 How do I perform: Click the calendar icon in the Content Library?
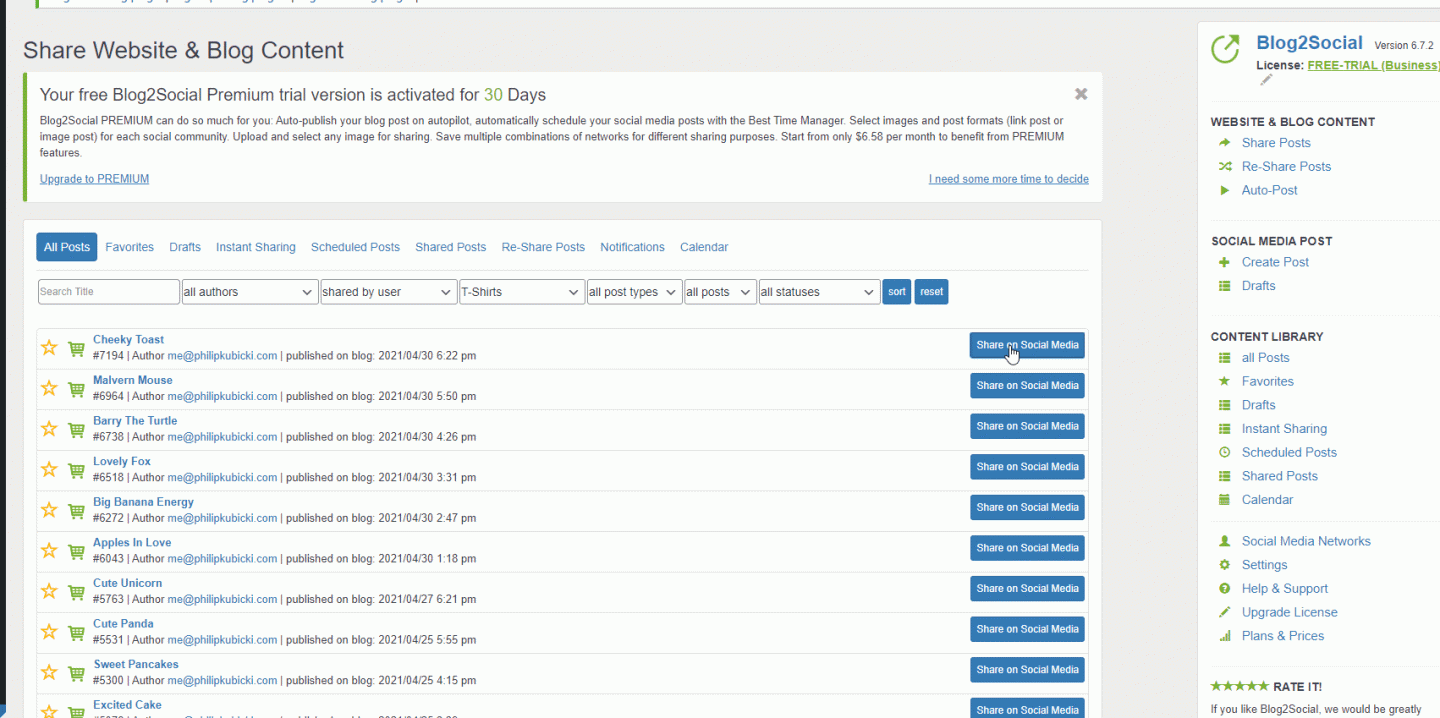tap(1224, 500)
